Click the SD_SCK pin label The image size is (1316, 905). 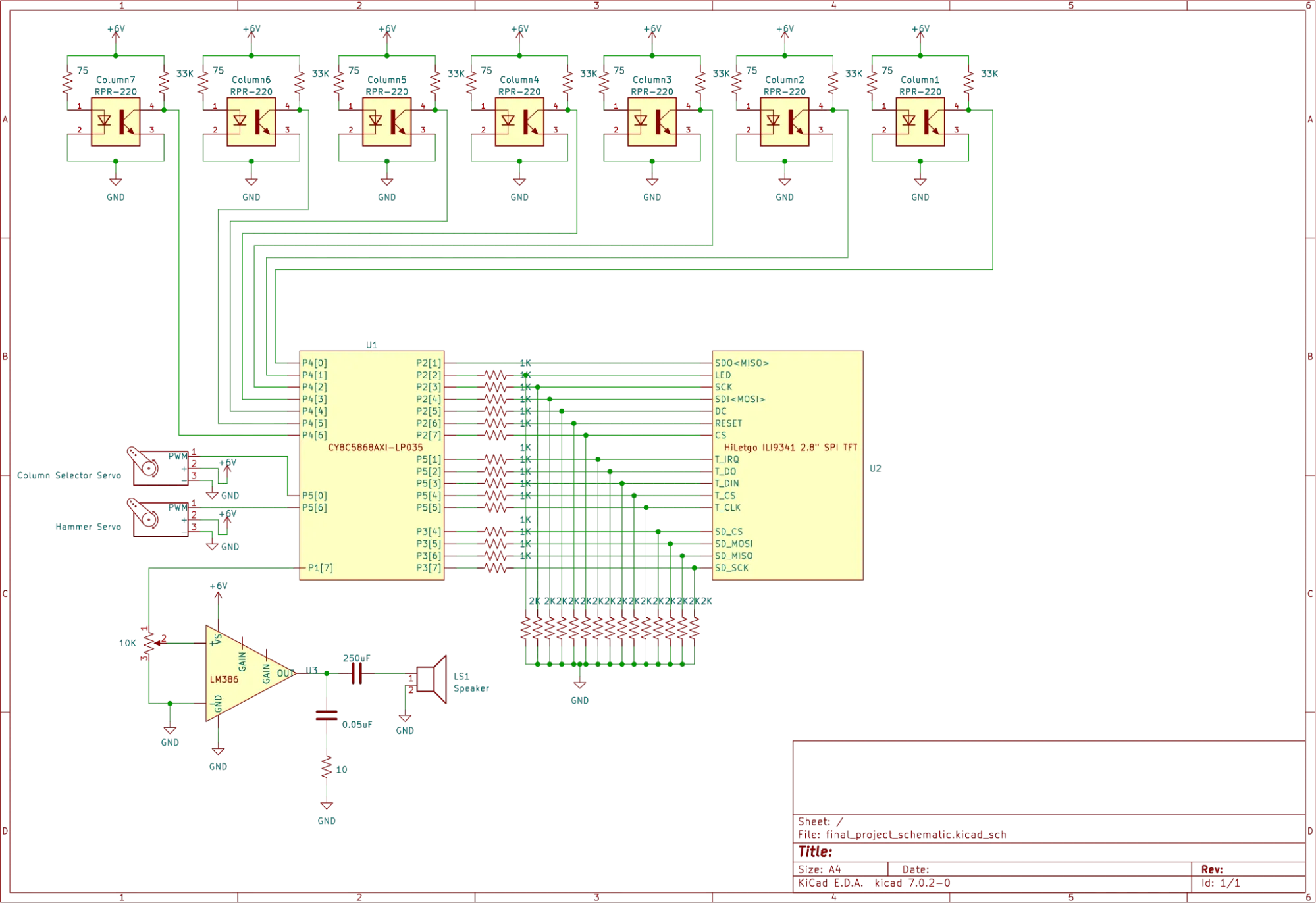coord(732,568)
